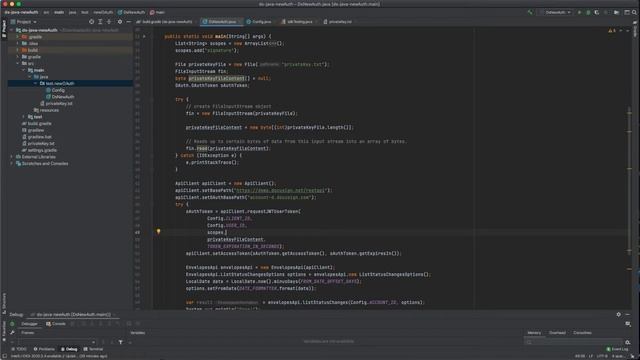Click Expand All icon in Project panel
640x360 pixels.
[100, 22]
